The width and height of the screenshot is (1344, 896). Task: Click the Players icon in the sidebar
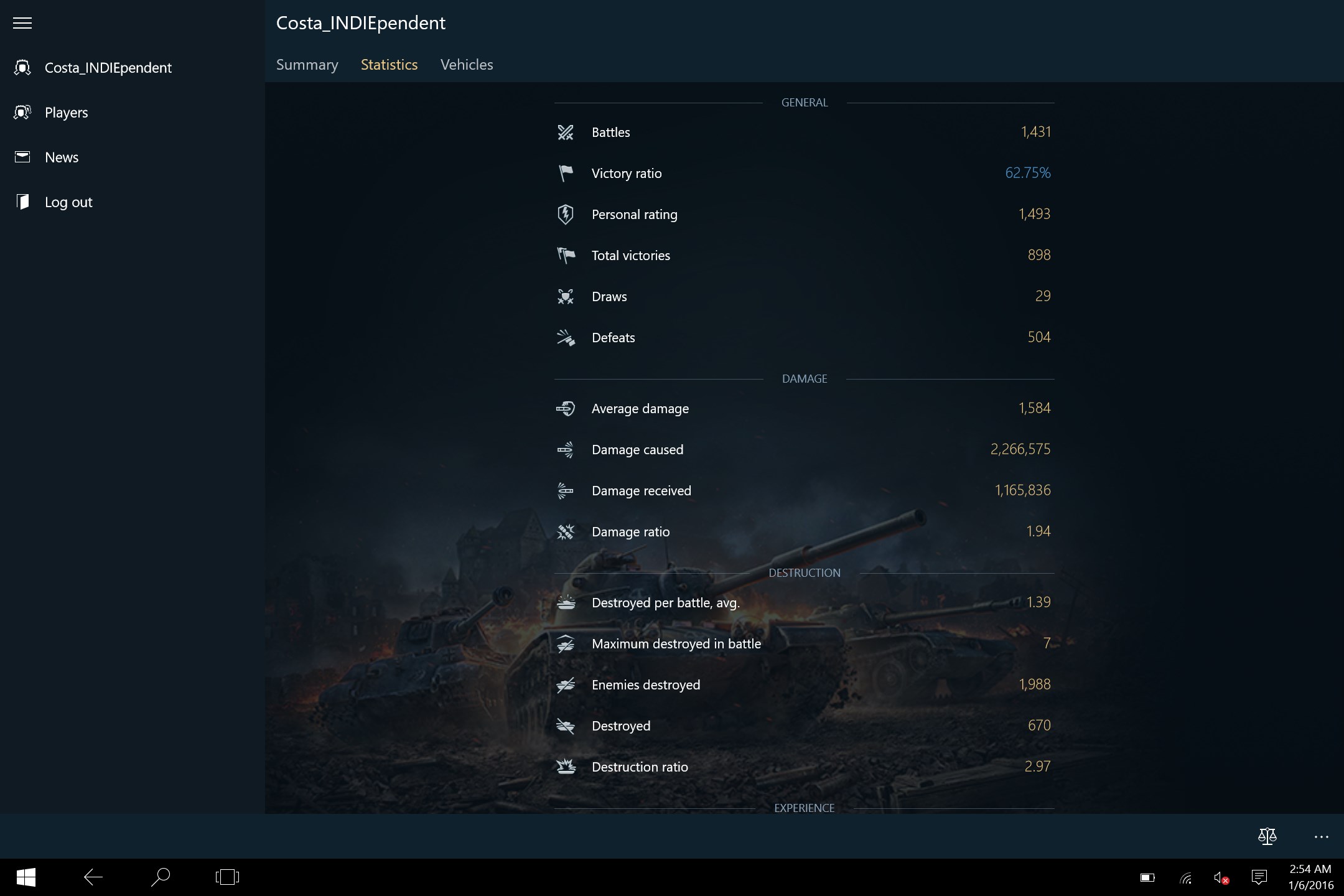click(22, 113)
